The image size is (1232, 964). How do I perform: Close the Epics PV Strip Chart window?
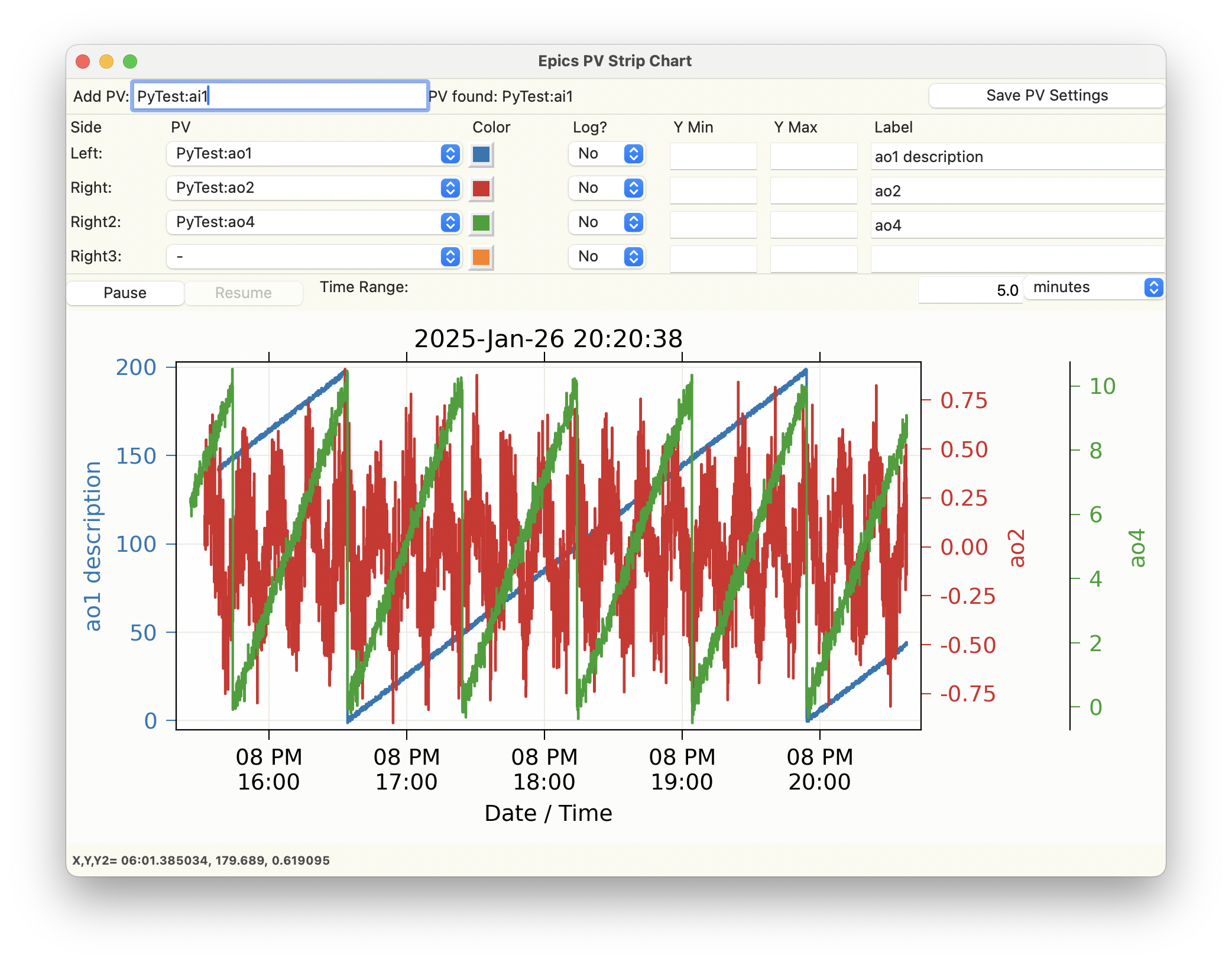pyautogui.click(x=83, y=62)
